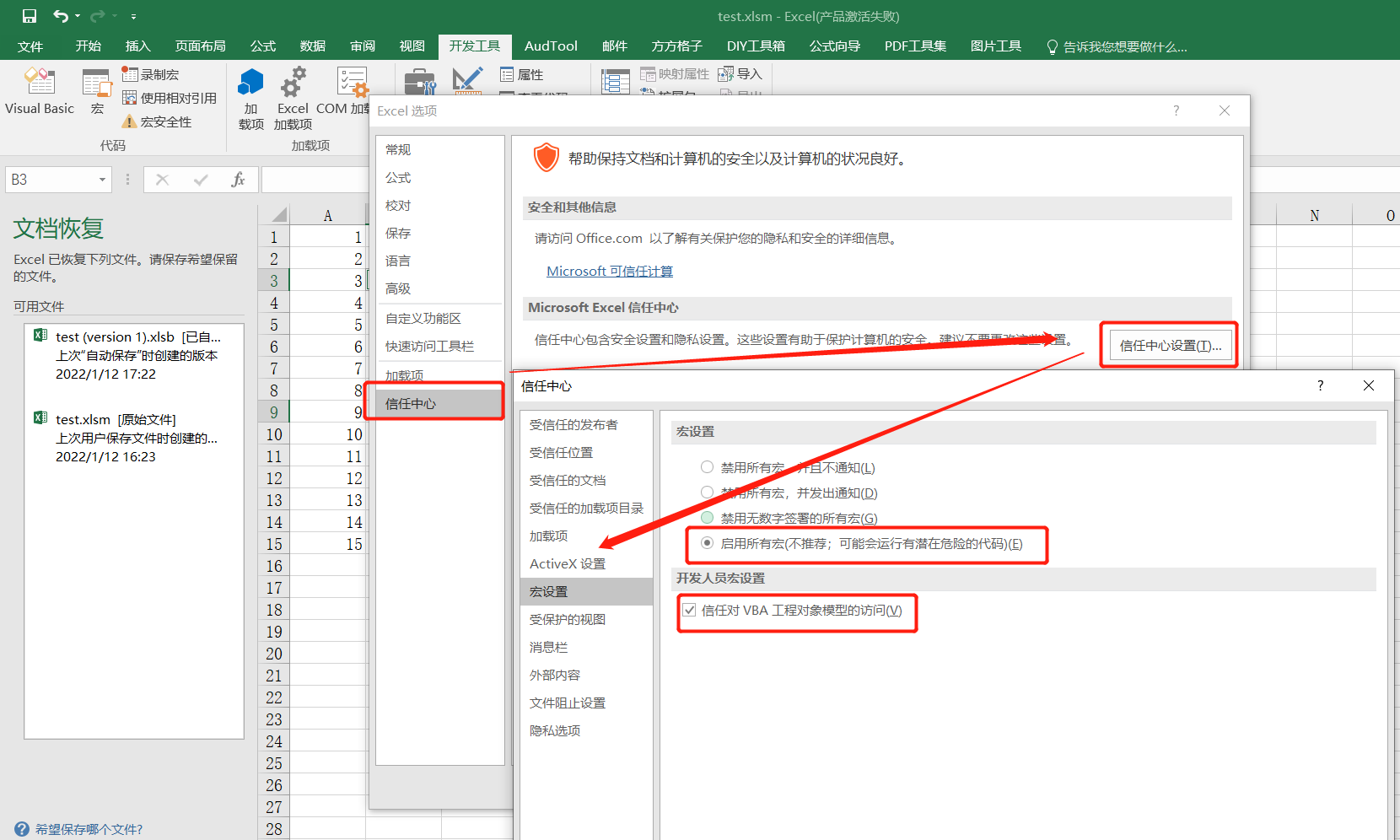Toggle 信任对 VBA 工程对象模型的访问 checkbox
The height and width of the screenshot is (840, 1400).
pos(690,610)
